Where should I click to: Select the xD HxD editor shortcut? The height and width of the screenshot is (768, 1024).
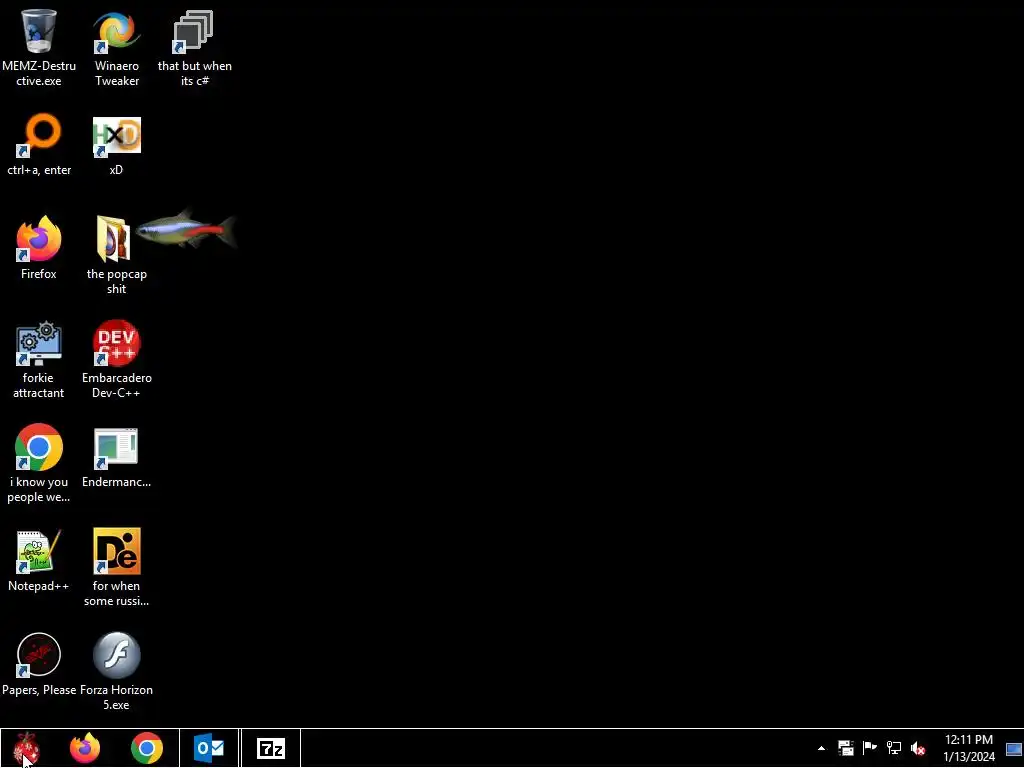[x=116, y=136]
